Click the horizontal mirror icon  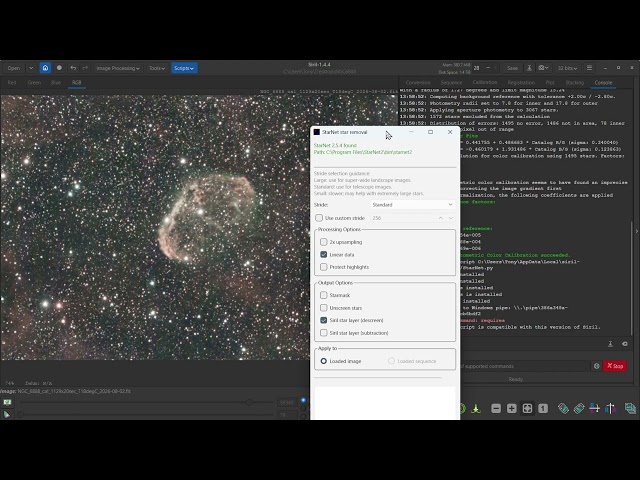595,408
